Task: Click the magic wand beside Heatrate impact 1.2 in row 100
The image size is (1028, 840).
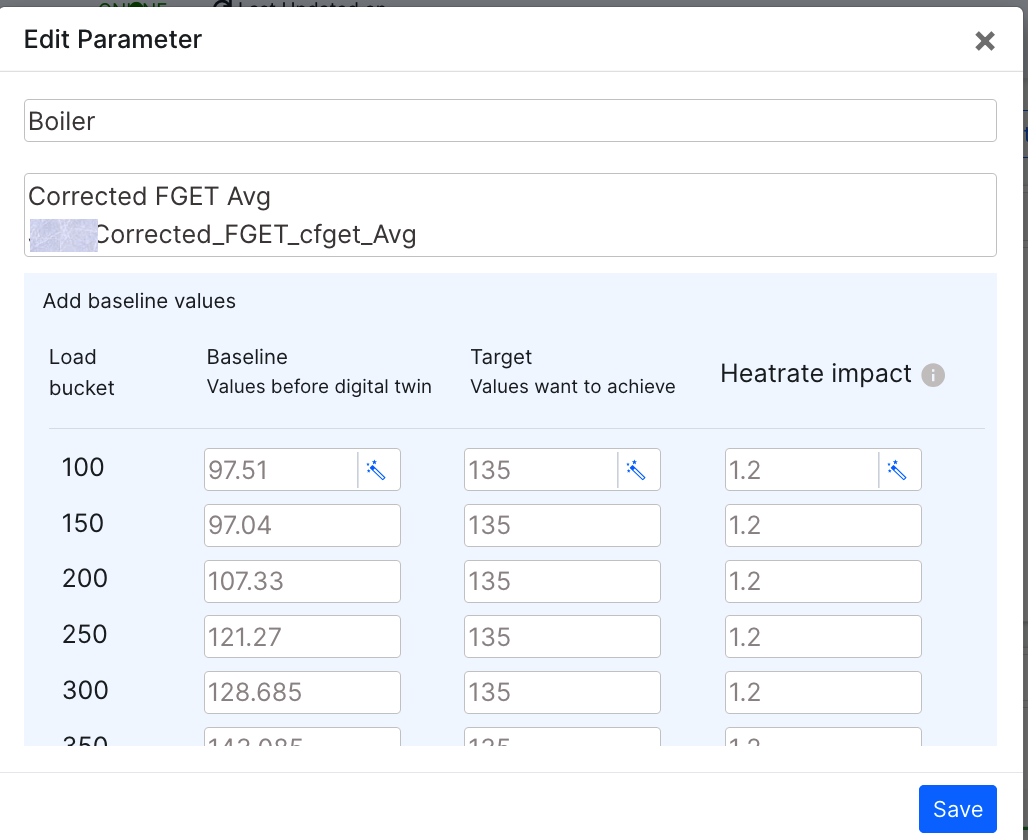Action: [x=898, y=470]
